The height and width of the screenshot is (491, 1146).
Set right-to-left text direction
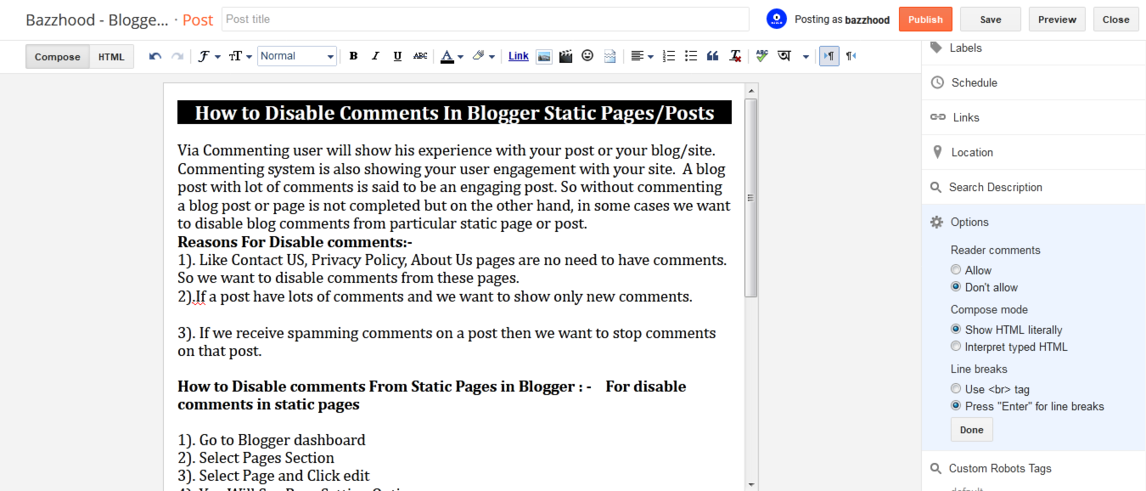pyautogui.click(x=851, y=56)
